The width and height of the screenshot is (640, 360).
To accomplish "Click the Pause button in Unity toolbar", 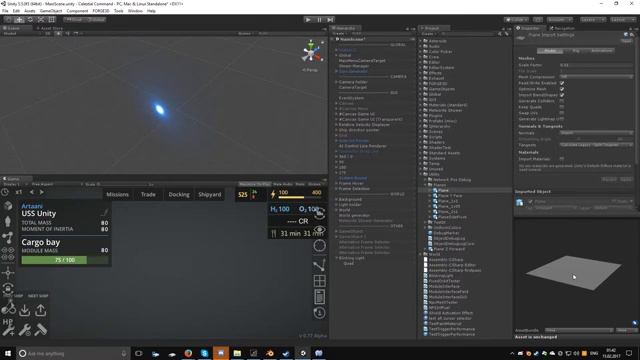I will pos(319,20).
